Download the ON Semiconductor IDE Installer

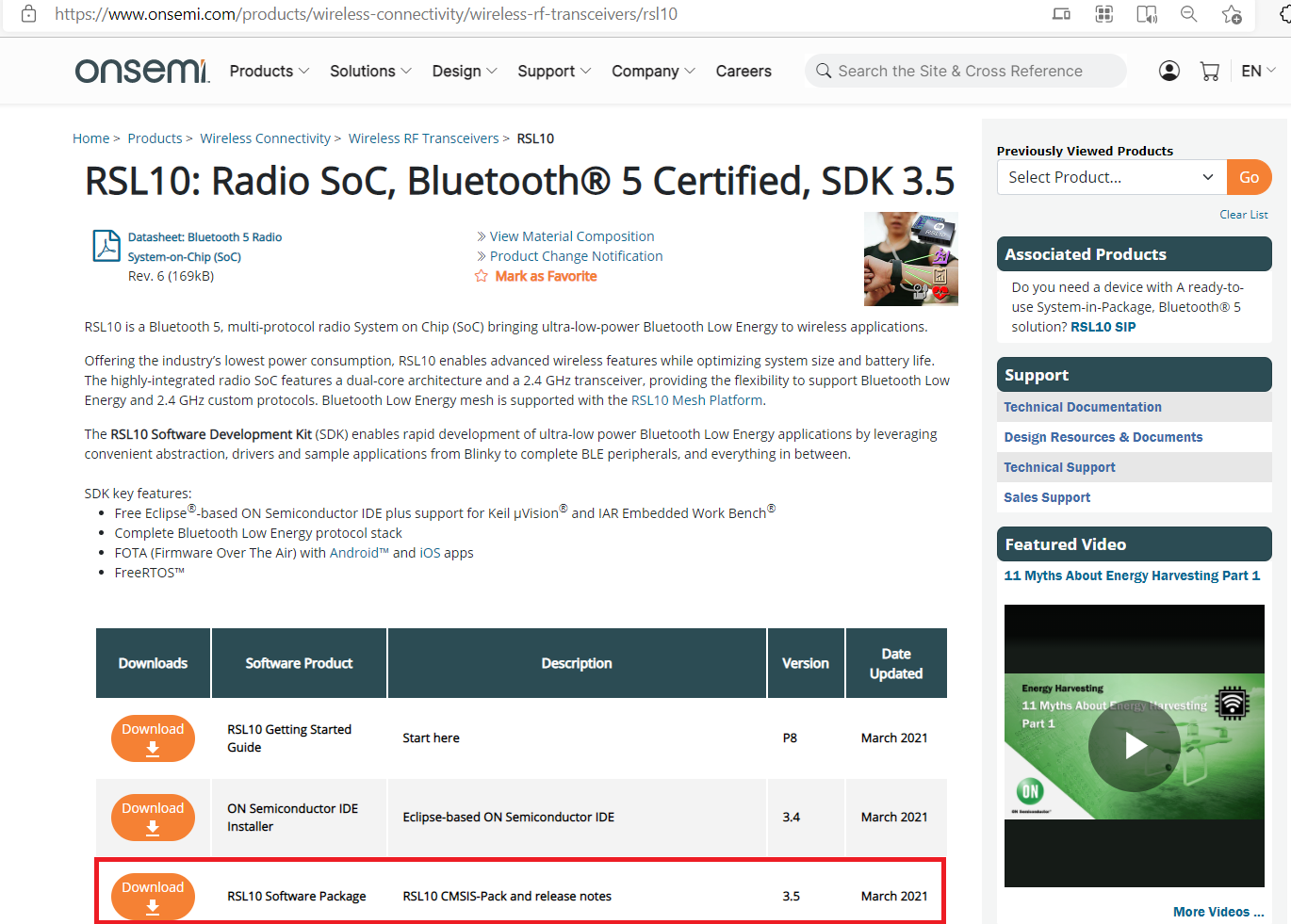(153, 817)
